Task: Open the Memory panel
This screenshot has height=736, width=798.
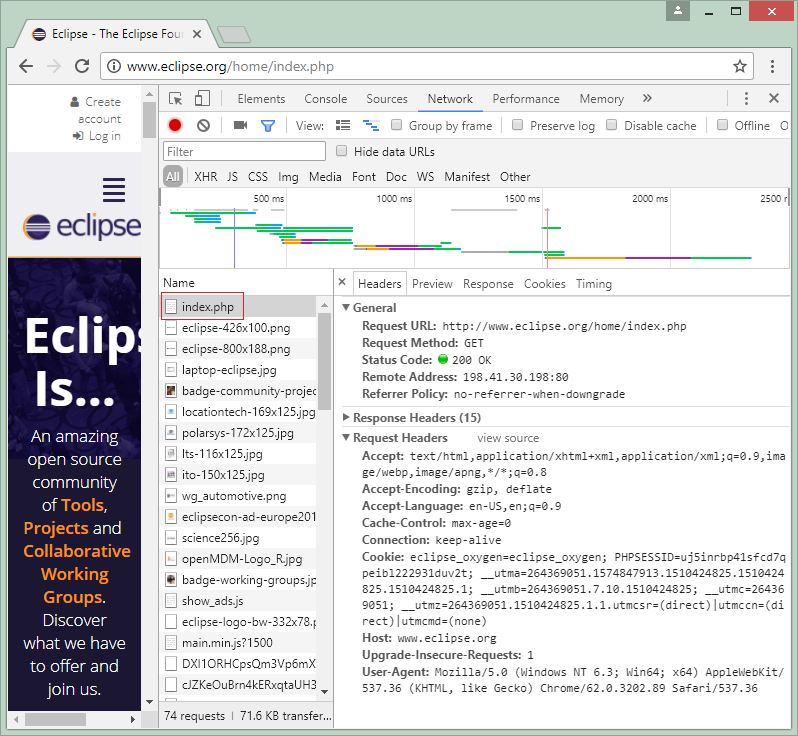Action: point(602,99)
